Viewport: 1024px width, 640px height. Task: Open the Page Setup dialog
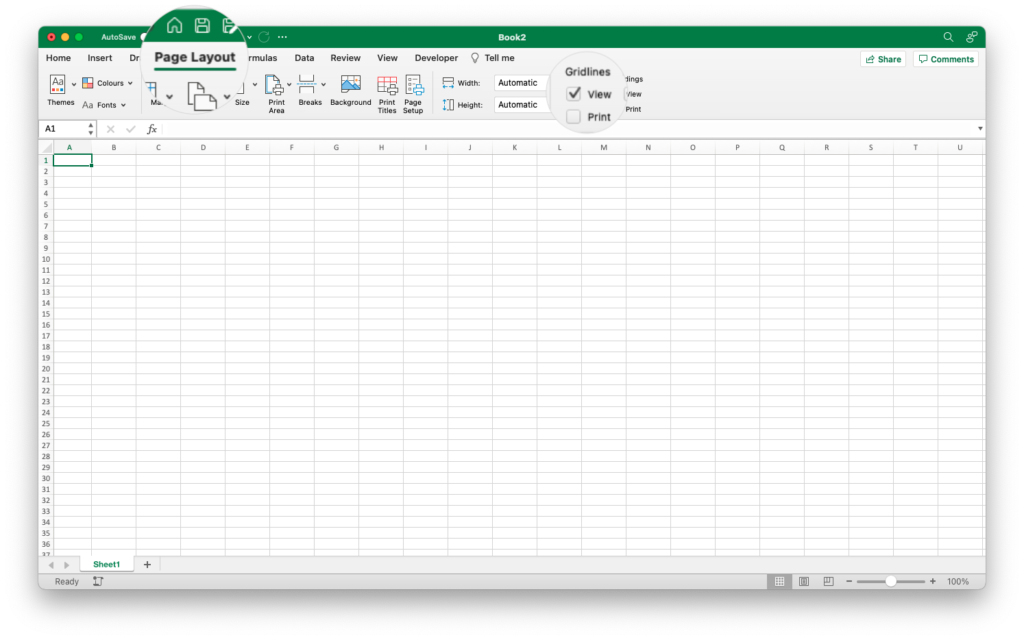[413, 86]
